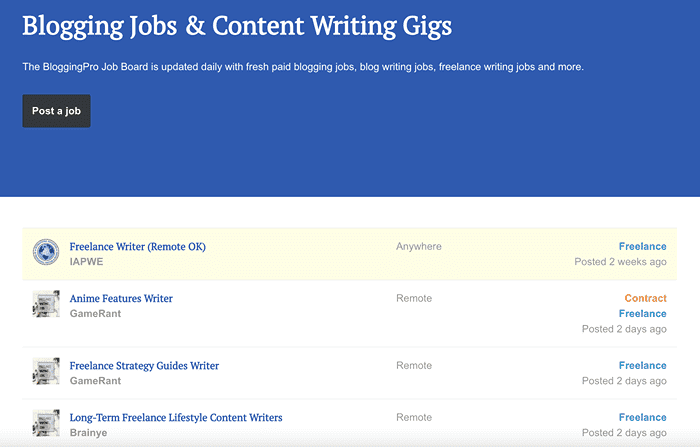Screen dimensions: 700x447
Task: Click the IAPWE company name
Action: (86, 262)
